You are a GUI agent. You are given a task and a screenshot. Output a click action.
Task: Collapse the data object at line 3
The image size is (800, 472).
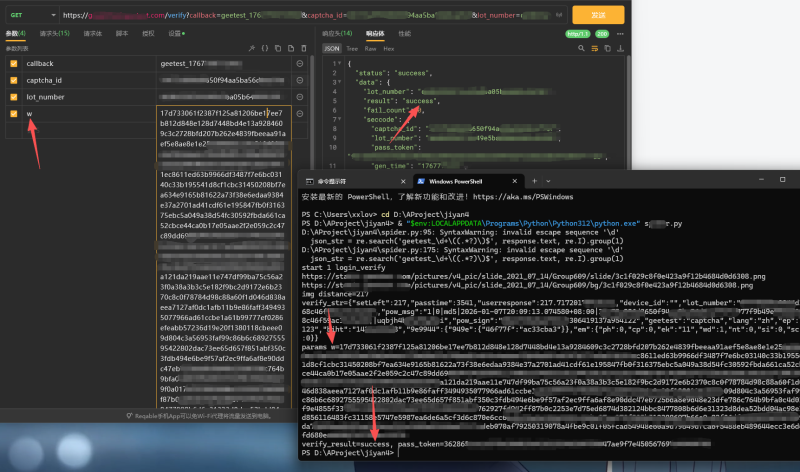coord(342,84)
